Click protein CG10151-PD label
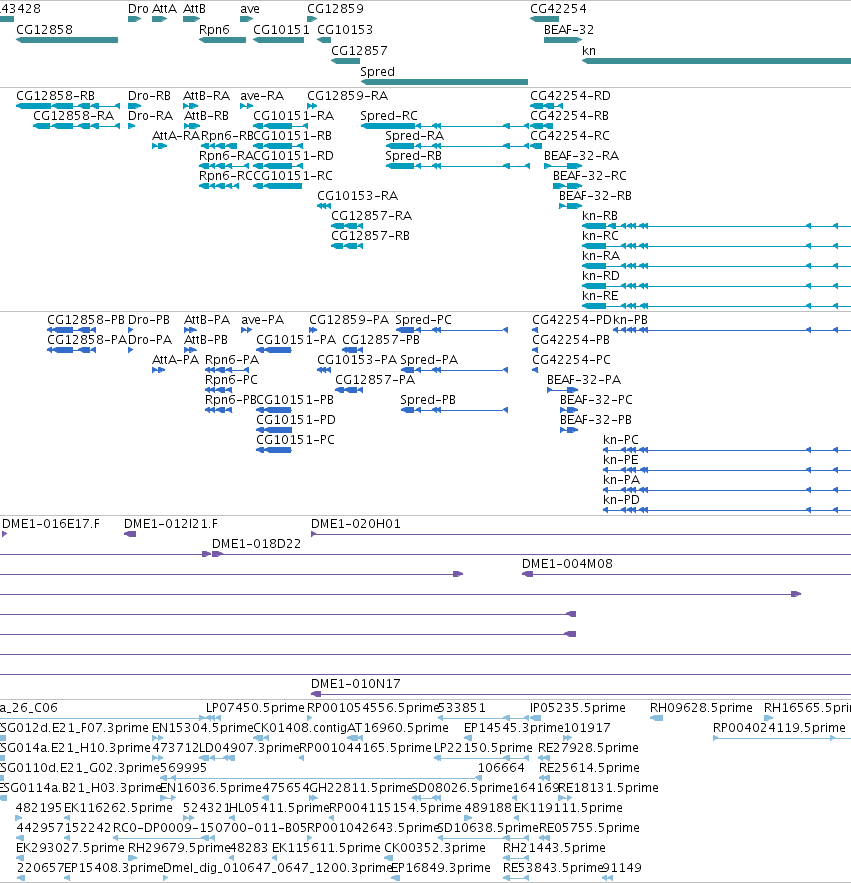This screenshot has width=851, height=883. point(296,420)
